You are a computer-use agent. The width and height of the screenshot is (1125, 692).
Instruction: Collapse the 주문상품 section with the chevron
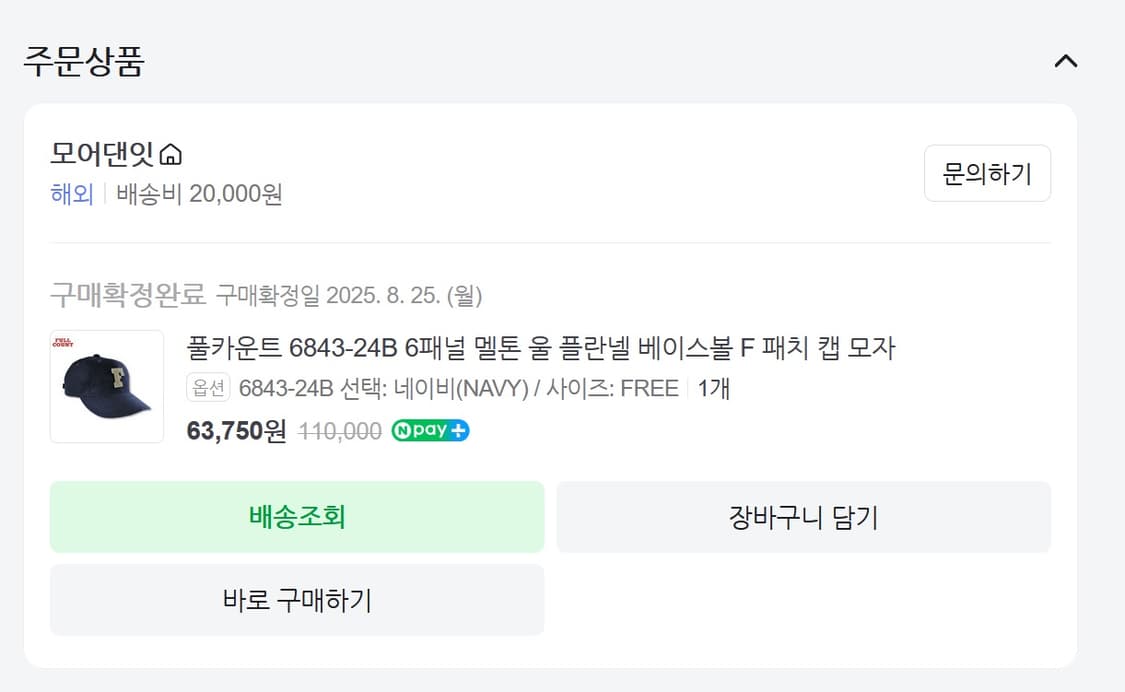pyautogui.click(x=1065, y=61)
